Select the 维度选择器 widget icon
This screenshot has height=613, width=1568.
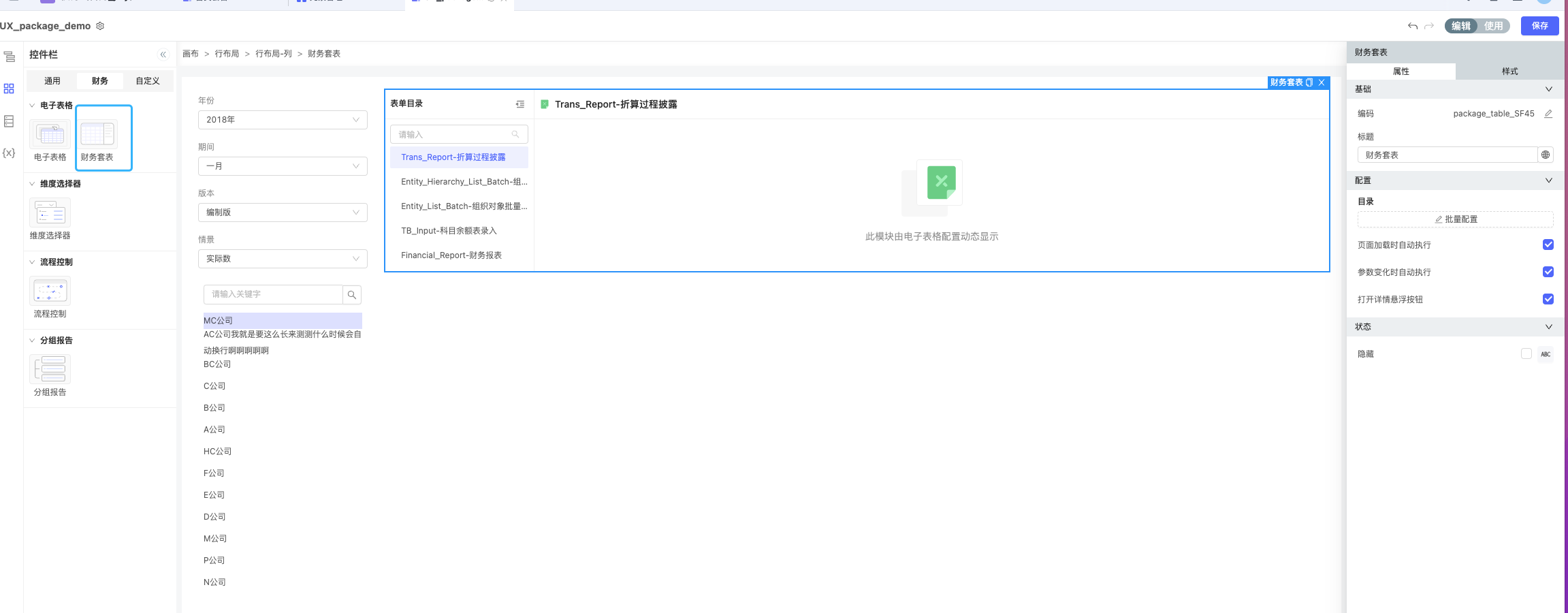click(50, 213)
